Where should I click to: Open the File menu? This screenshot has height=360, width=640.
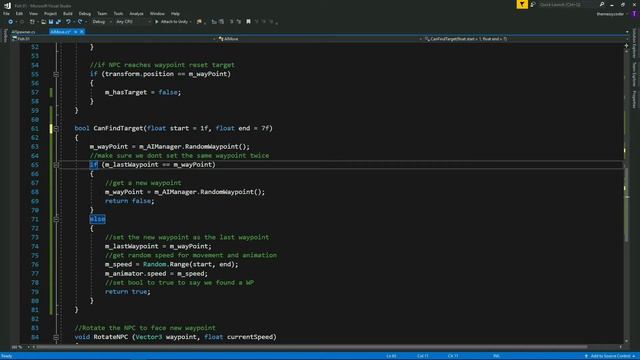6,13
